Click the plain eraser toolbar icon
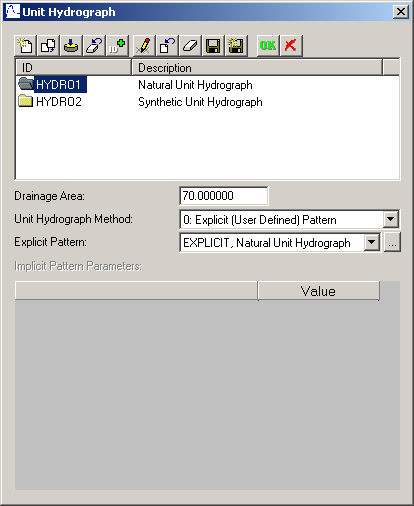 (x=190, y=45)
